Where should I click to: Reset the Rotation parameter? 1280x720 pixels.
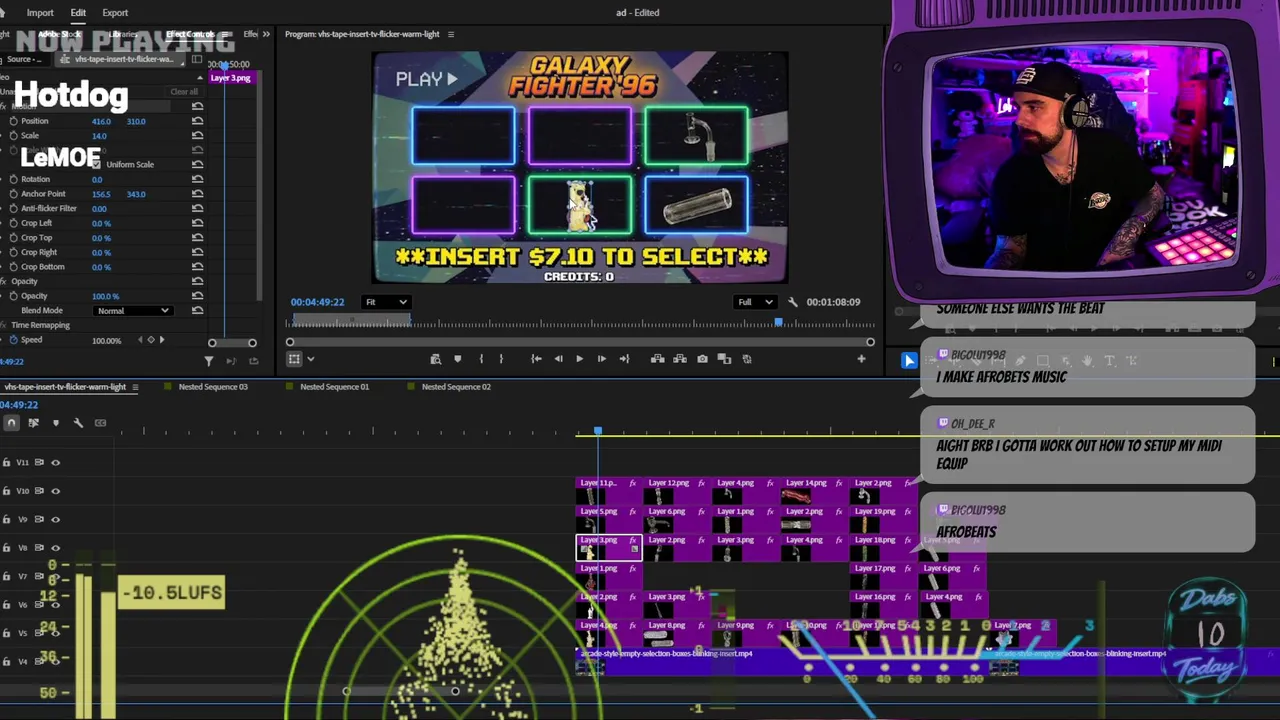197,179
